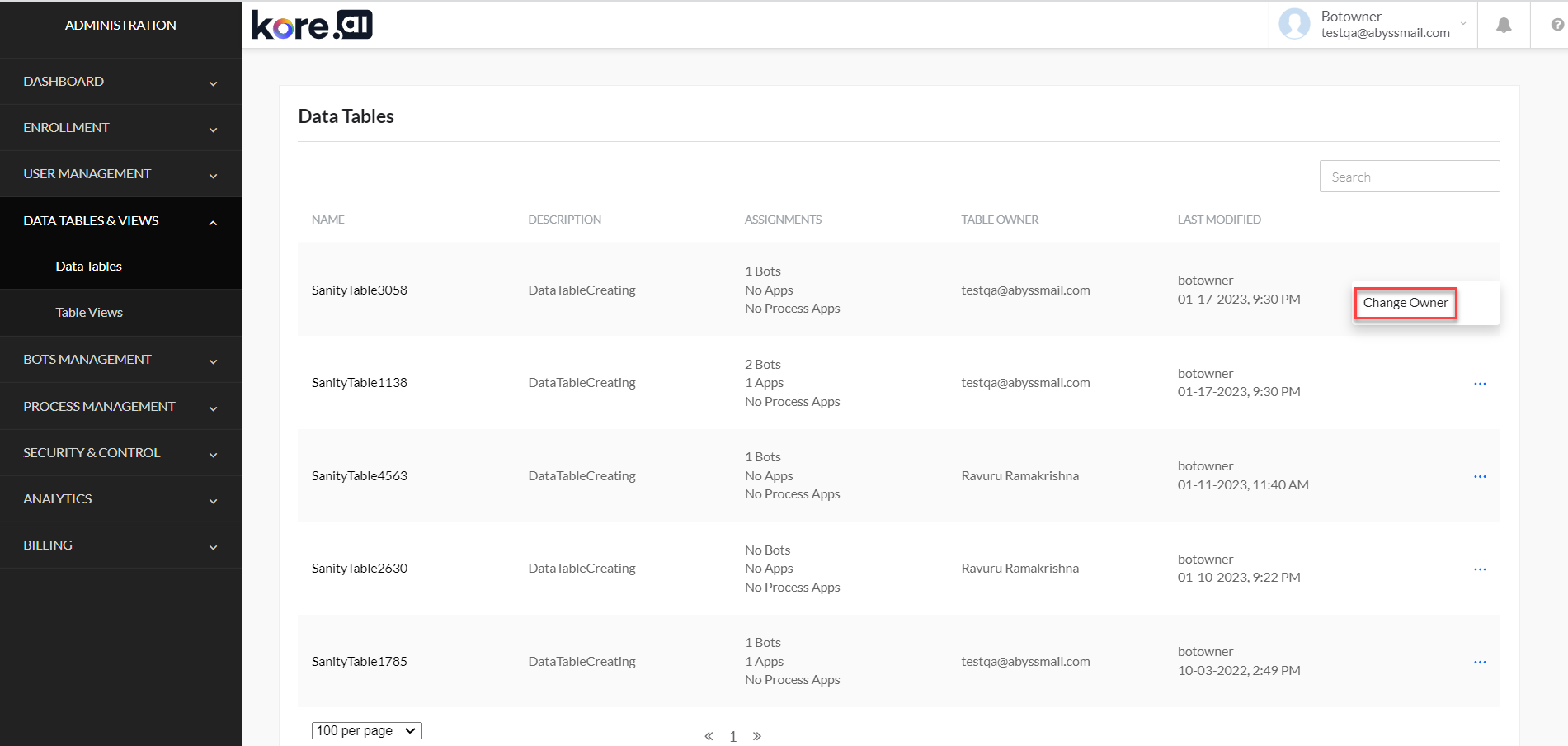
Task: Collapse the Data Tables & Views section
Action: click(x=120, y=221)
